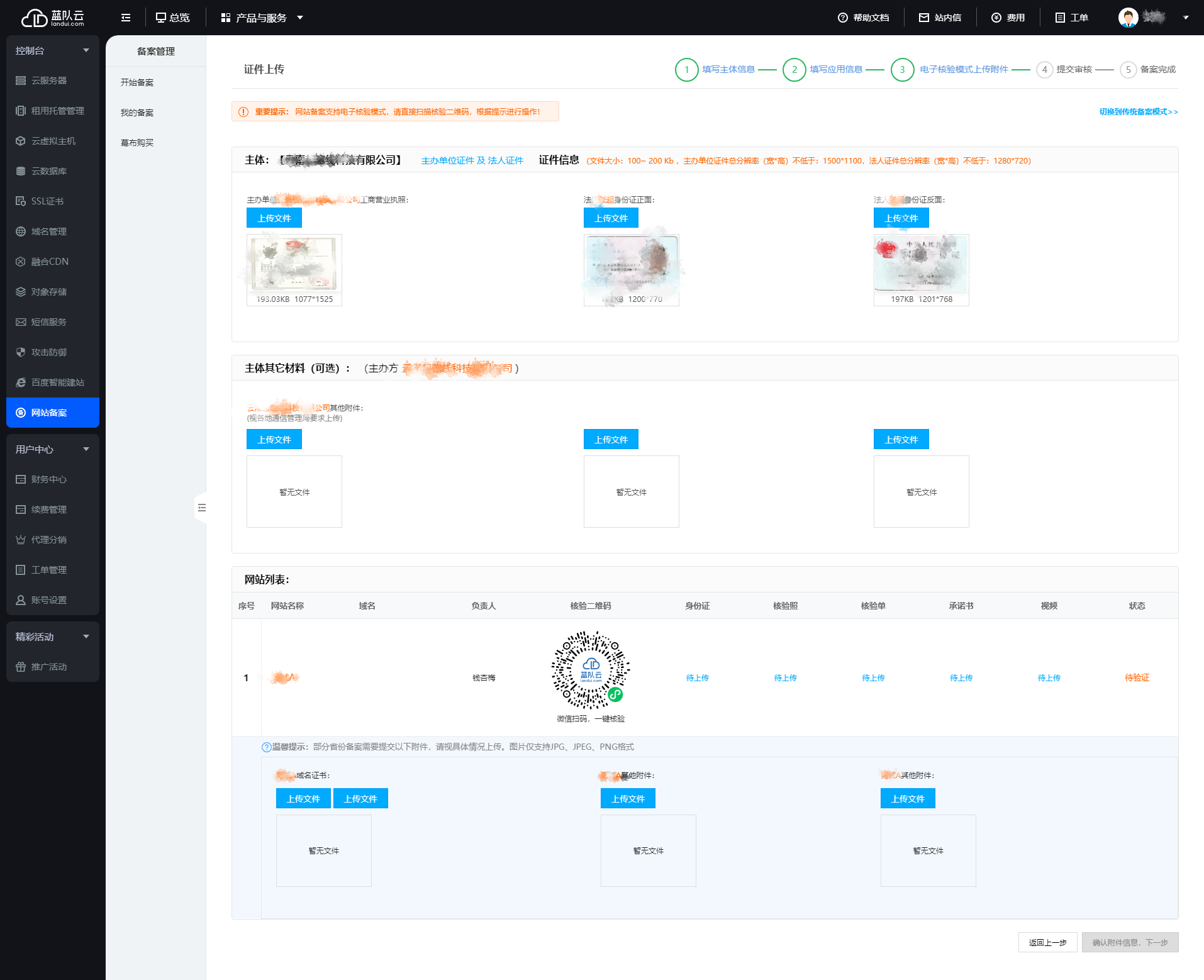Upload file for 工商营业执照
The width and height of the screenshot is (1204, 980).
(274, 218)
